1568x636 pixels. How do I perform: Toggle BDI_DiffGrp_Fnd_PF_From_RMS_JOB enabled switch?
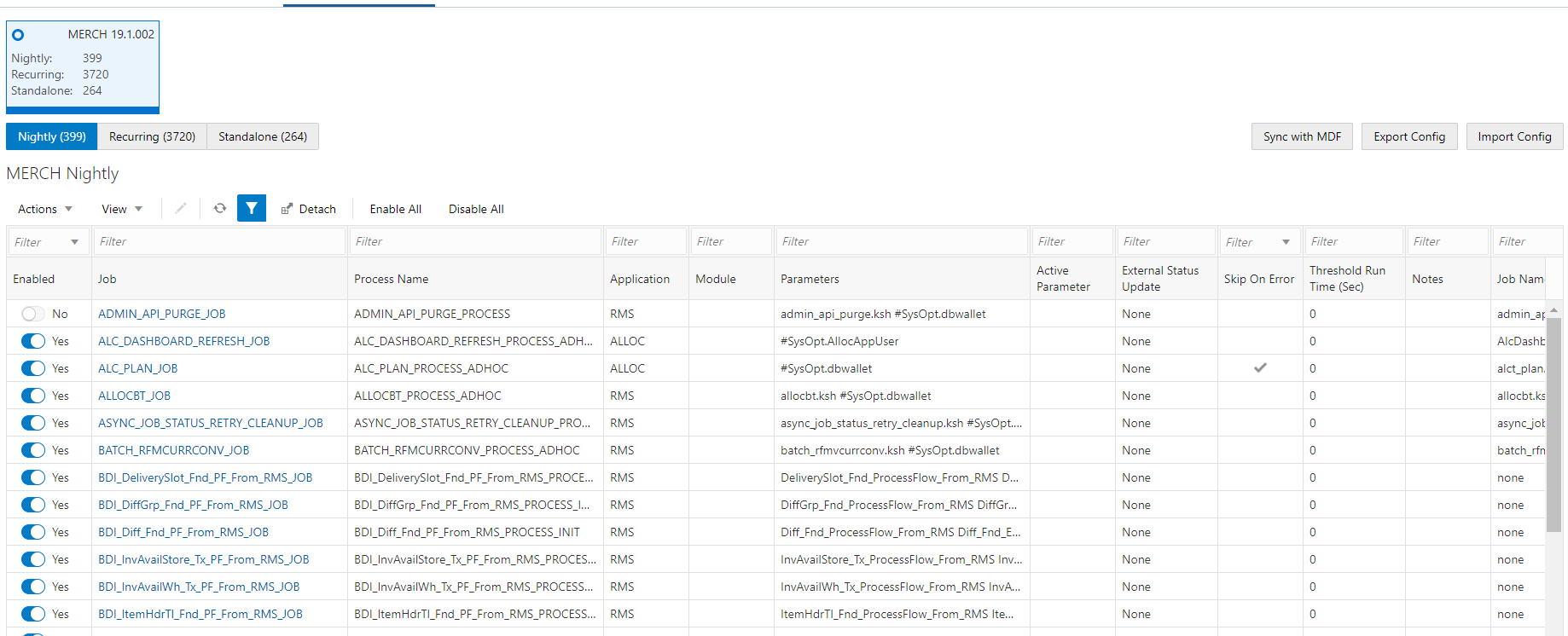click(x=33, y=505)
